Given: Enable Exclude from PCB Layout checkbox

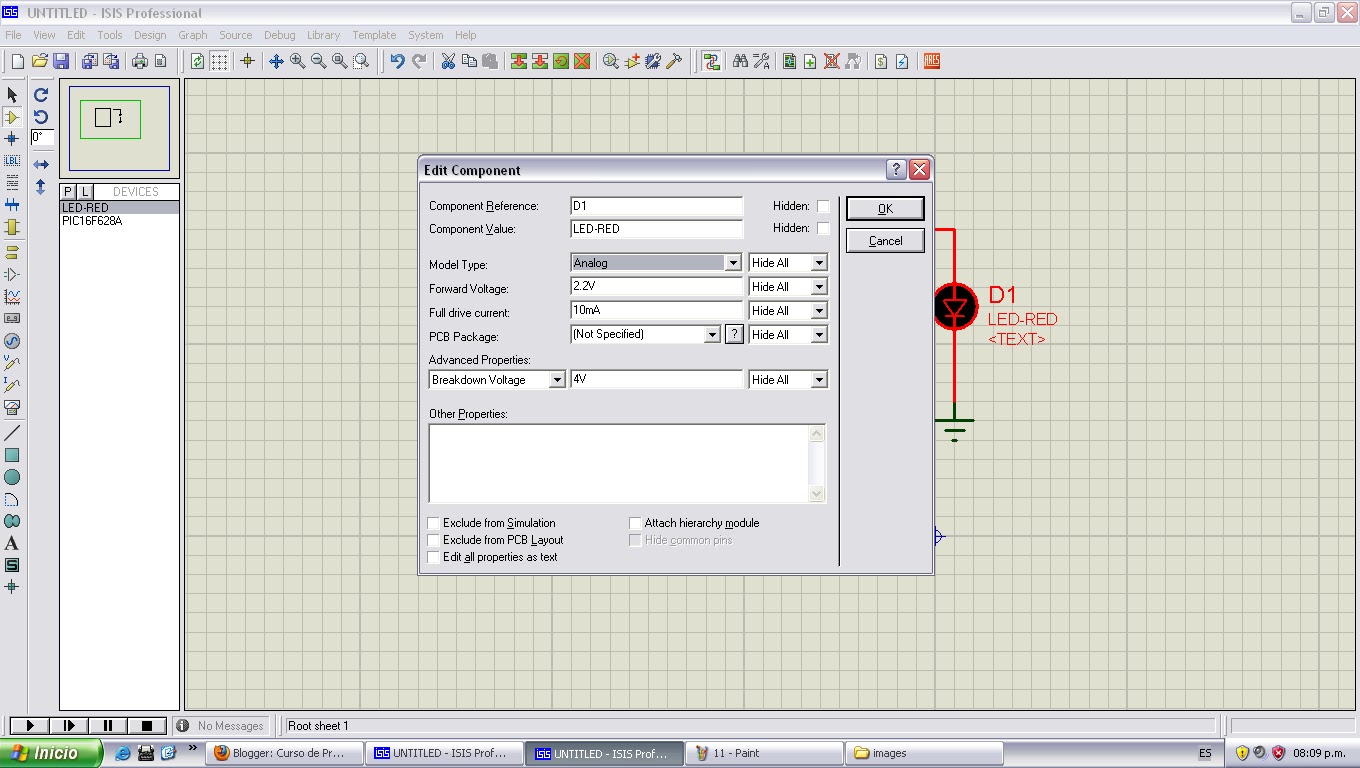Looking at the screenshot, I should point(433,540).
